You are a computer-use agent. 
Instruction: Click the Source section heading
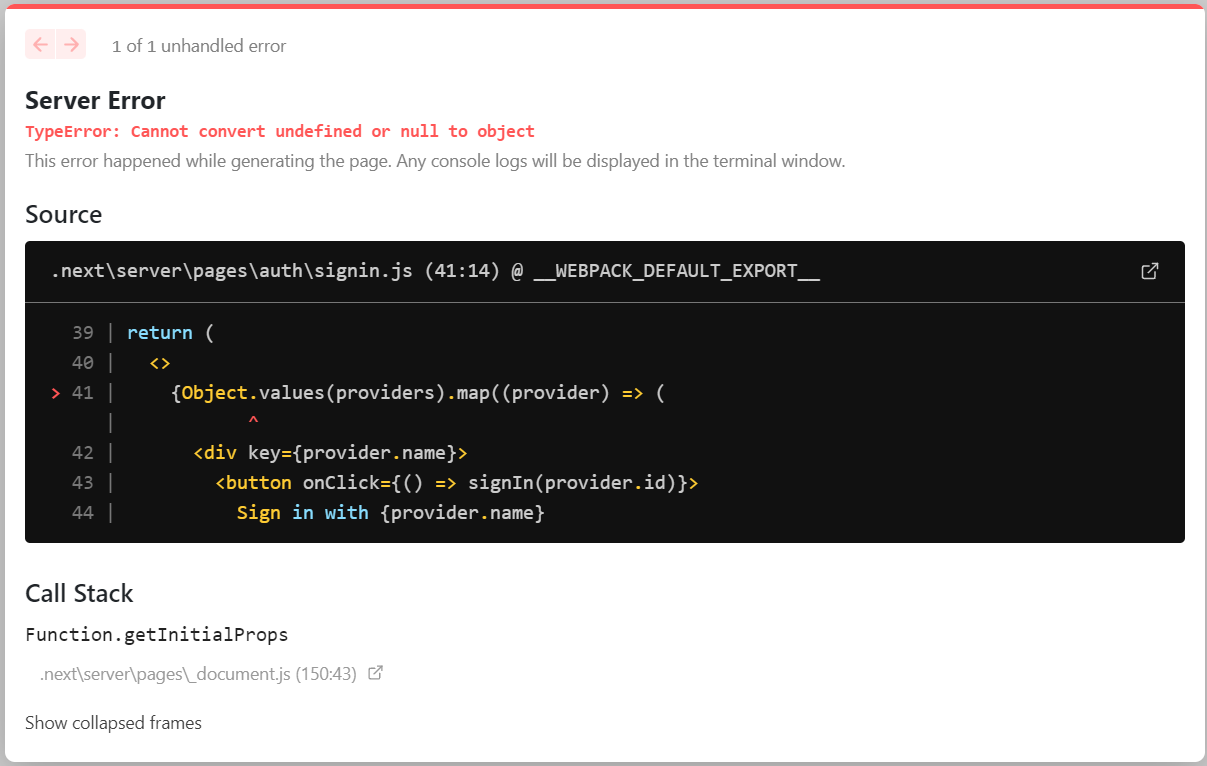click(63, 215)
